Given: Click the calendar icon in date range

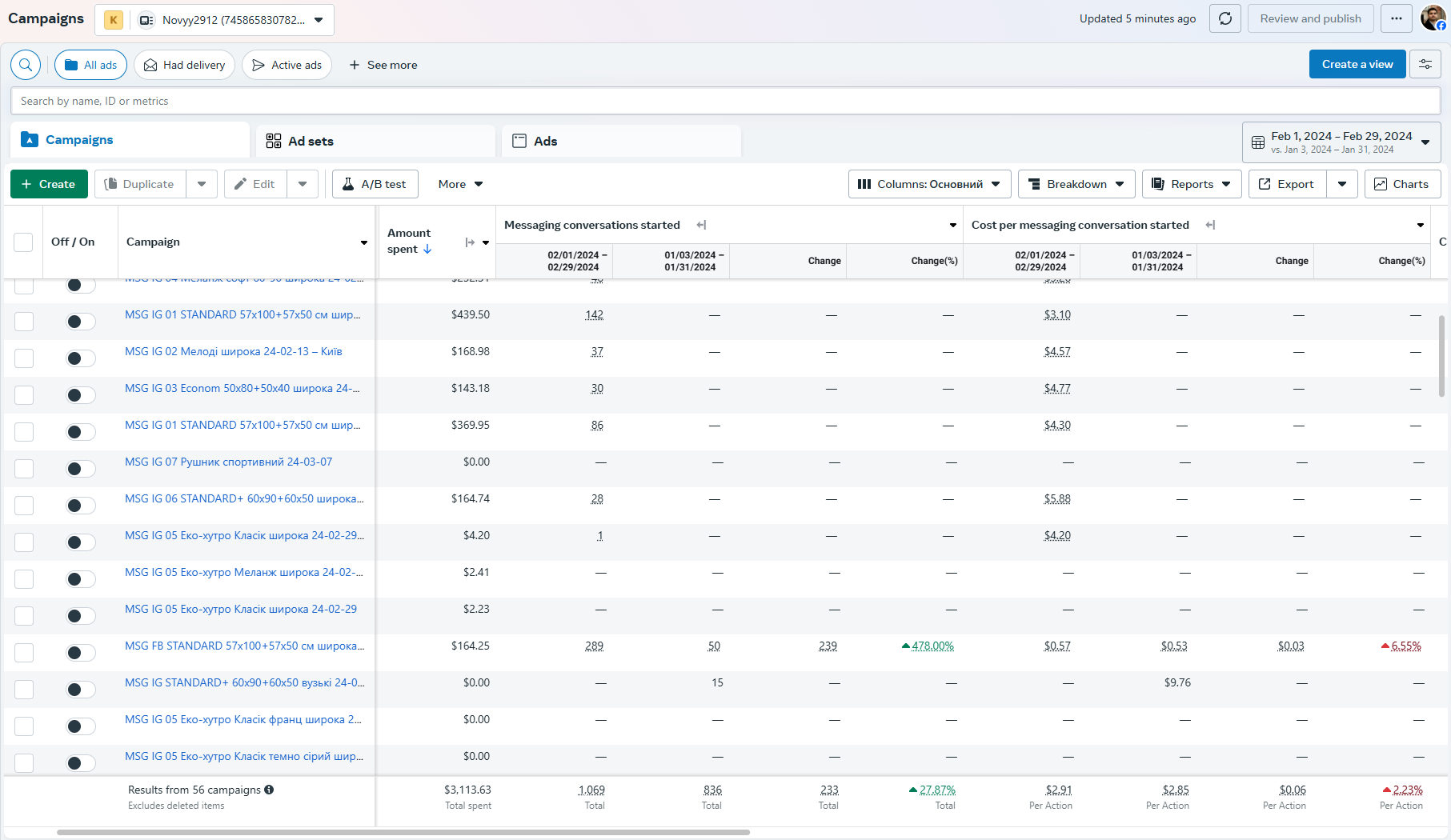Looking at the screenshot, I should (x=1258, y=142).
